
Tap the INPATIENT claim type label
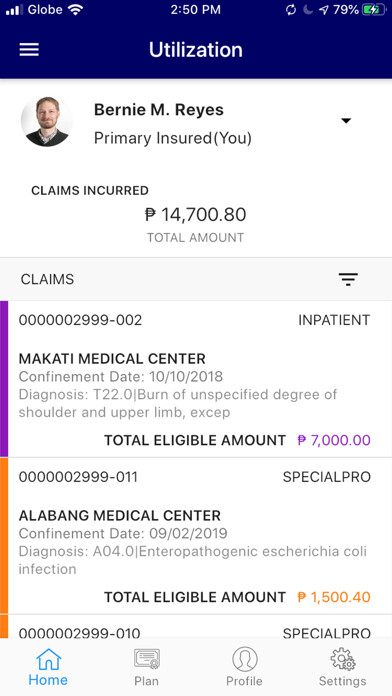click(334, 320)
